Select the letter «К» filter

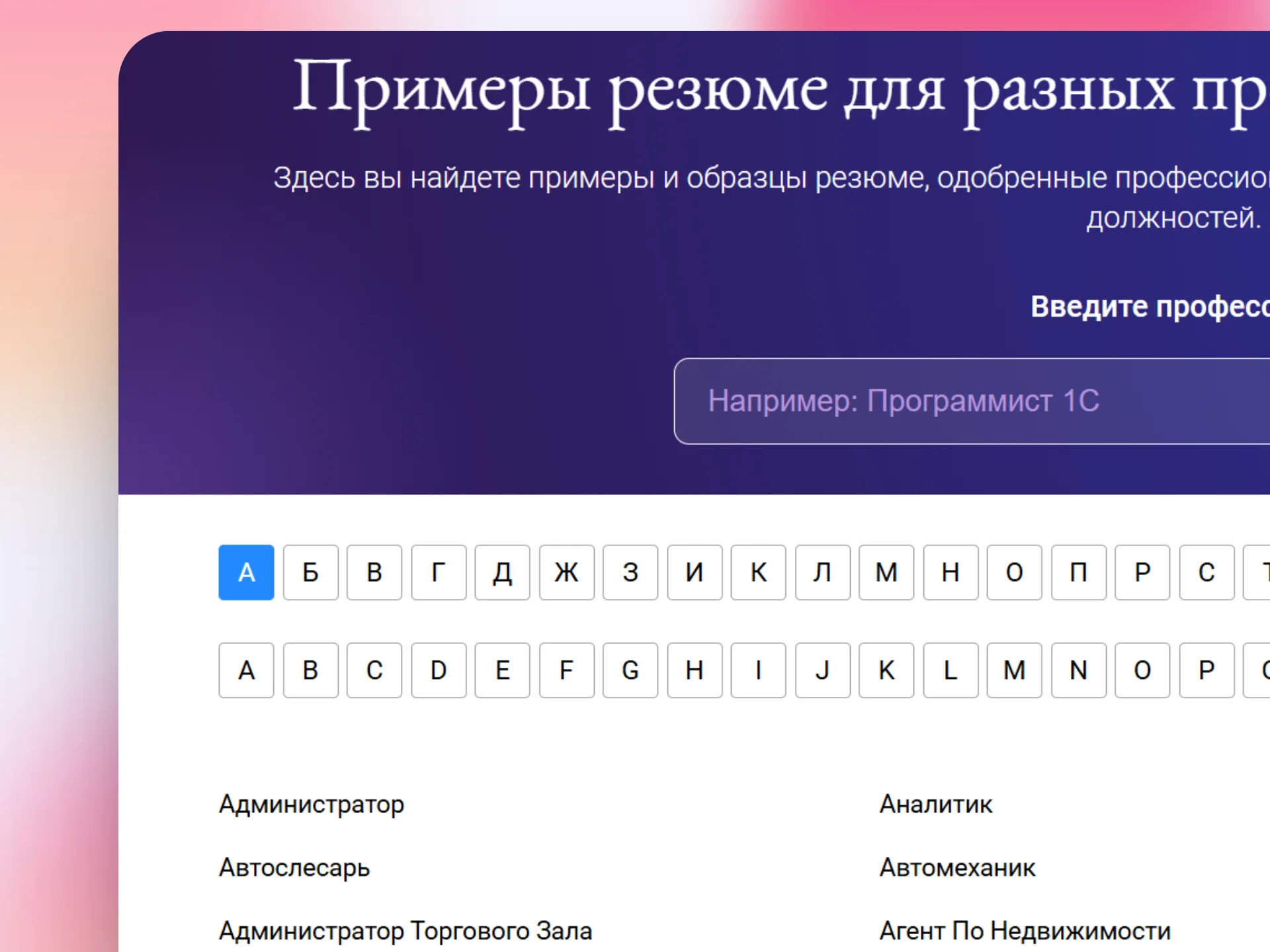point(758,573)
